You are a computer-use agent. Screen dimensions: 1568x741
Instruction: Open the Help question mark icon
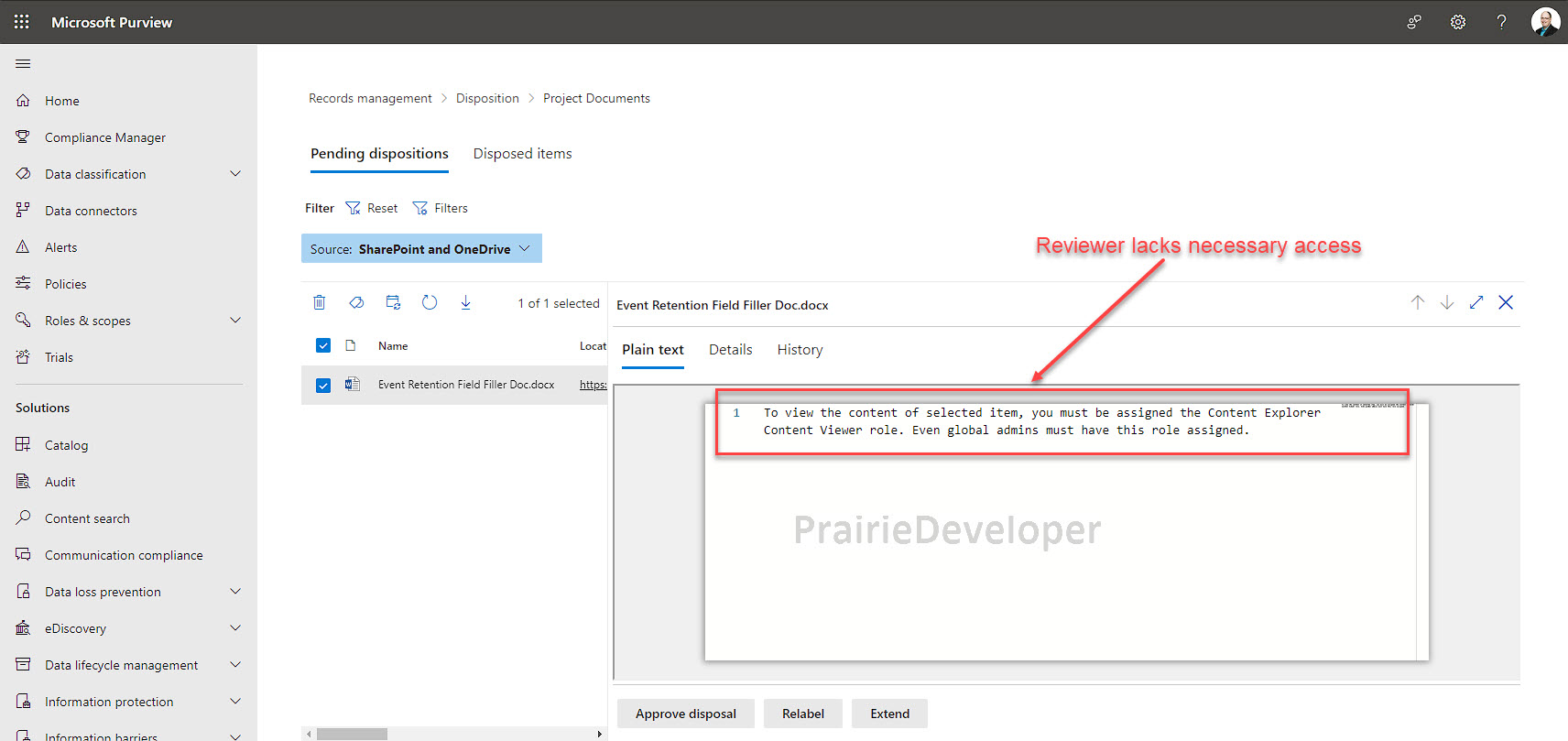(1502, 22)
